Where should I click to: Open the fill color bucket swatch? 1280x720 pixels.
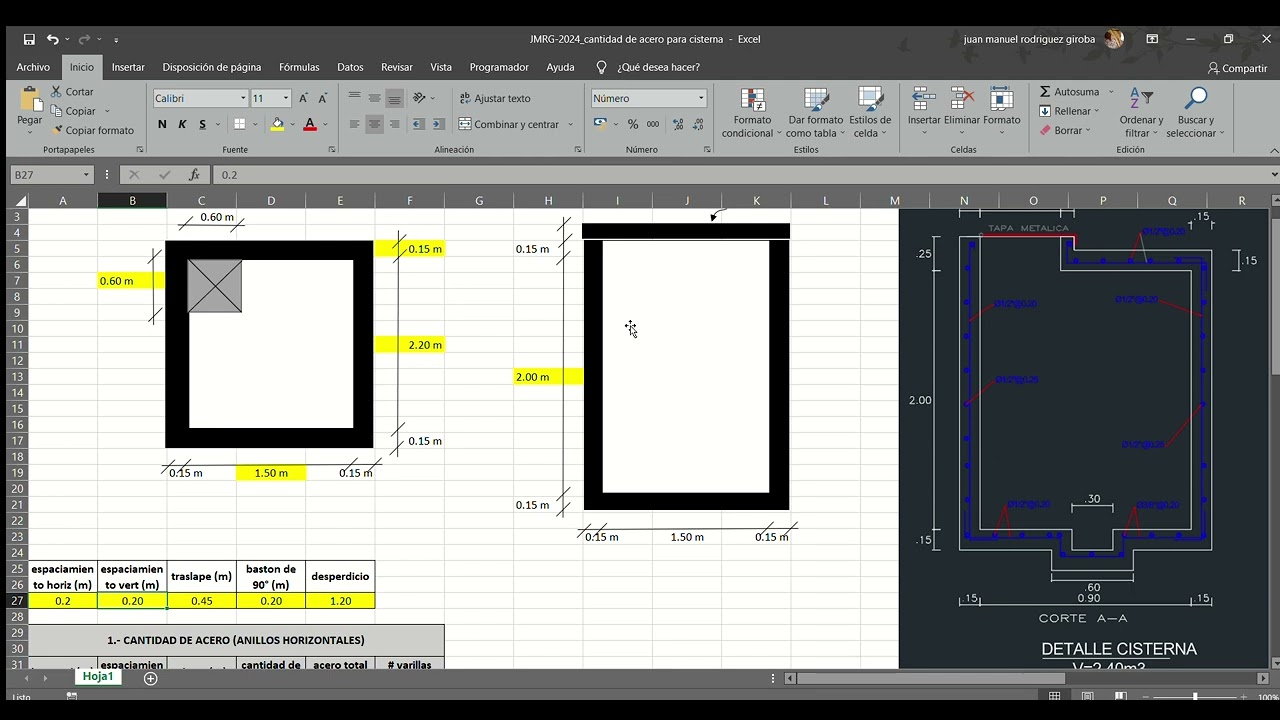(x=277, y=124)
